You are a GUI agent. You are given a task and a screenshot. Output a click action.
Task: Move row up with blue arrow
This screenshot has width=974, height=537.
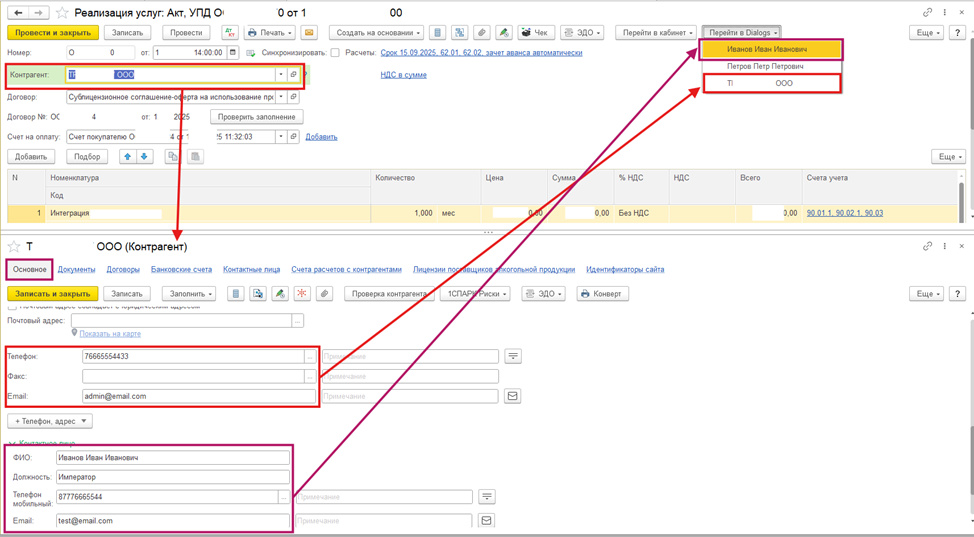(x=127, y=157)
